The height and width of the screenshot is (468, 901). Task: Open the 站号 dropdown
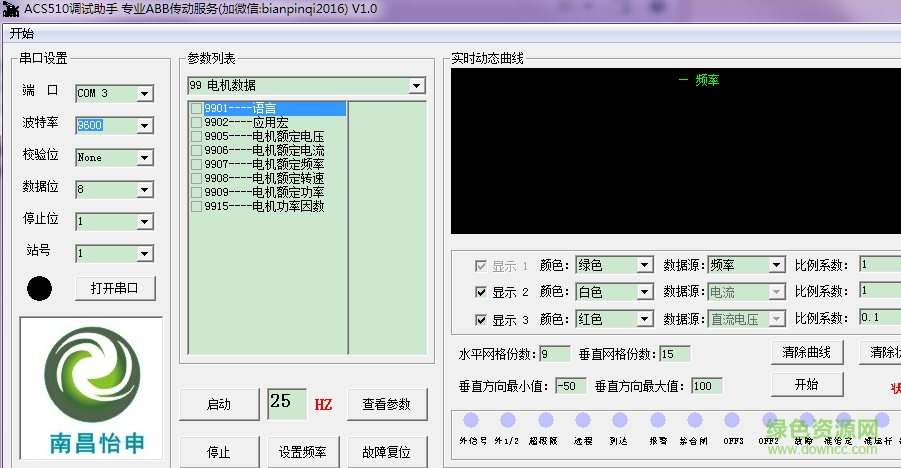click(x=145, y=253)
